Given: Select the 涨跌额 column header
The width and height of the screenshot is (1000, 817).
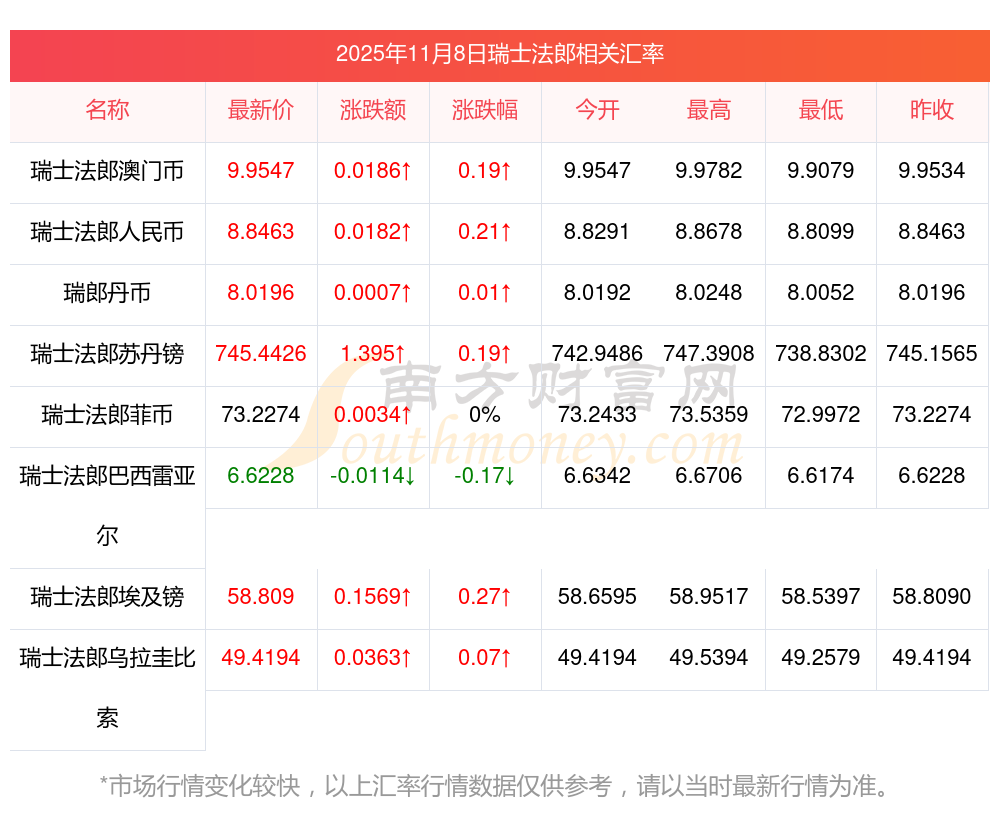Looking at the screenshot, I should (x=373, y=110).
